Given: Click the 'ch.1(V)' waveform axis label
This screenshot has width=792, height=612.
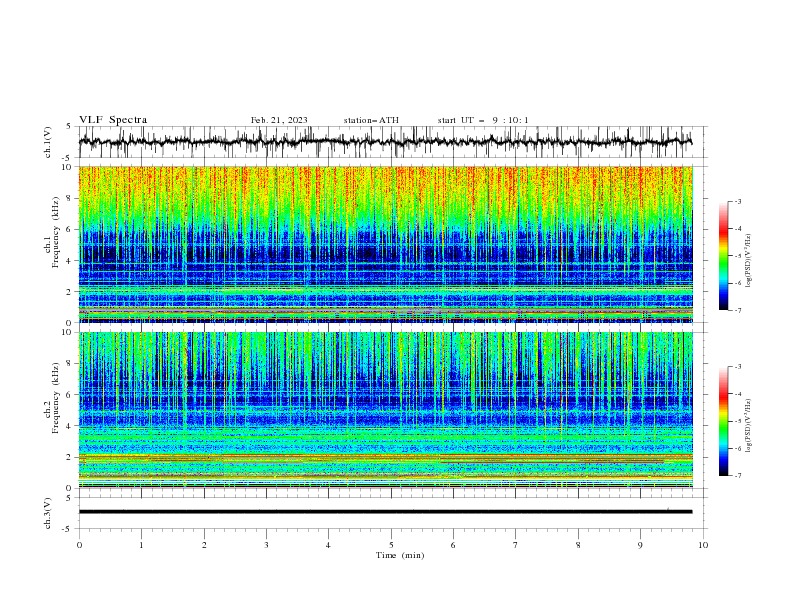Looking at the screenshot, I should (x=48, y=142).
